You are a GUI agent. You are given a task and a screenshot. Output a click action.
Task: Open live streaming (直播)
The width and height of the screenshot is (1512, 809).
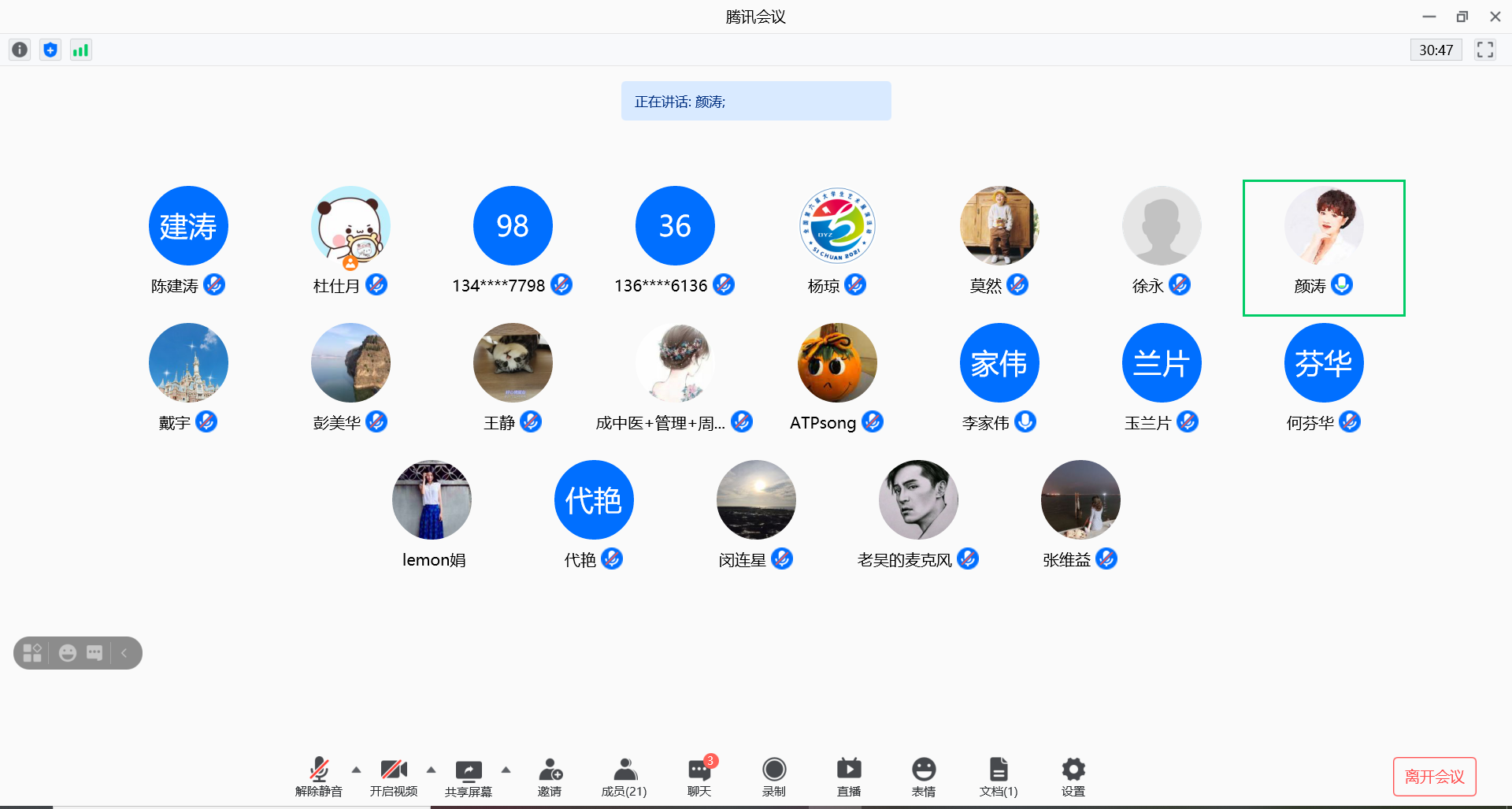pos(849,777)
